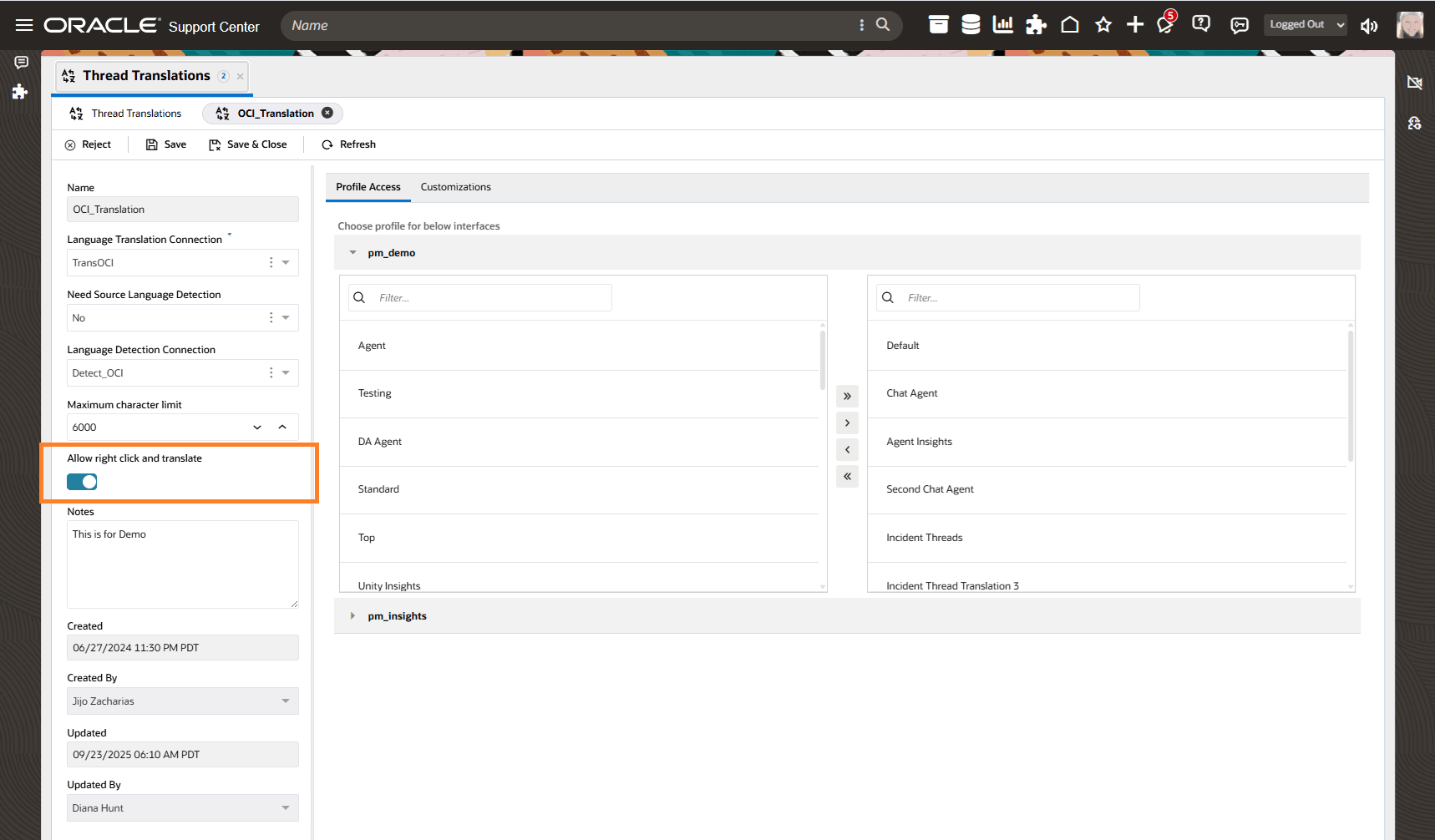
Task: Move all profiles left with double chevron
Action: [847, 476]
